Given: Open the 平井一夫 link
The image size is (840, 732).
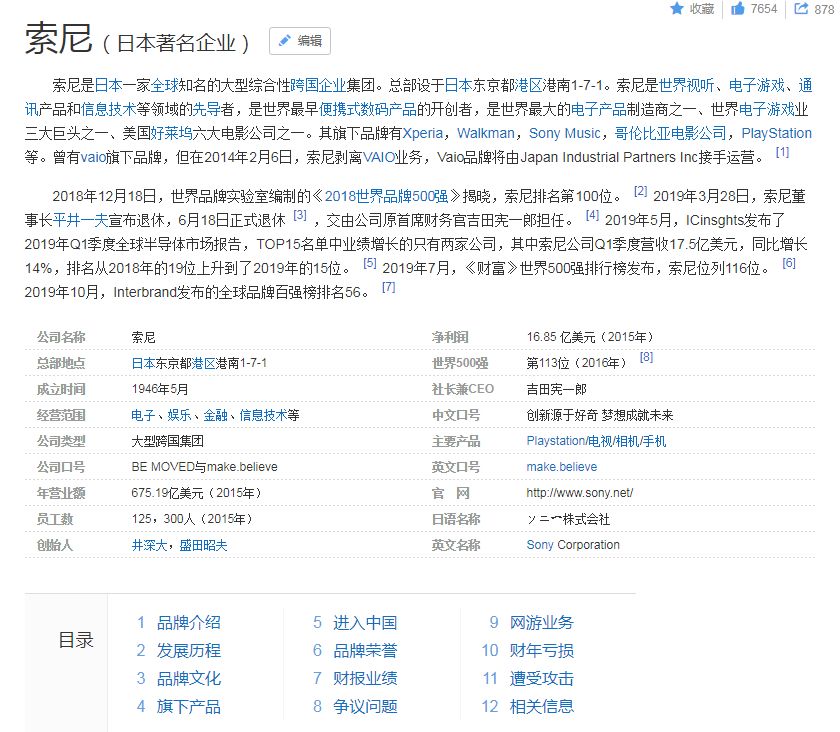Looking at the screenshot, I should pyautogui.click(x=80, y=220).
